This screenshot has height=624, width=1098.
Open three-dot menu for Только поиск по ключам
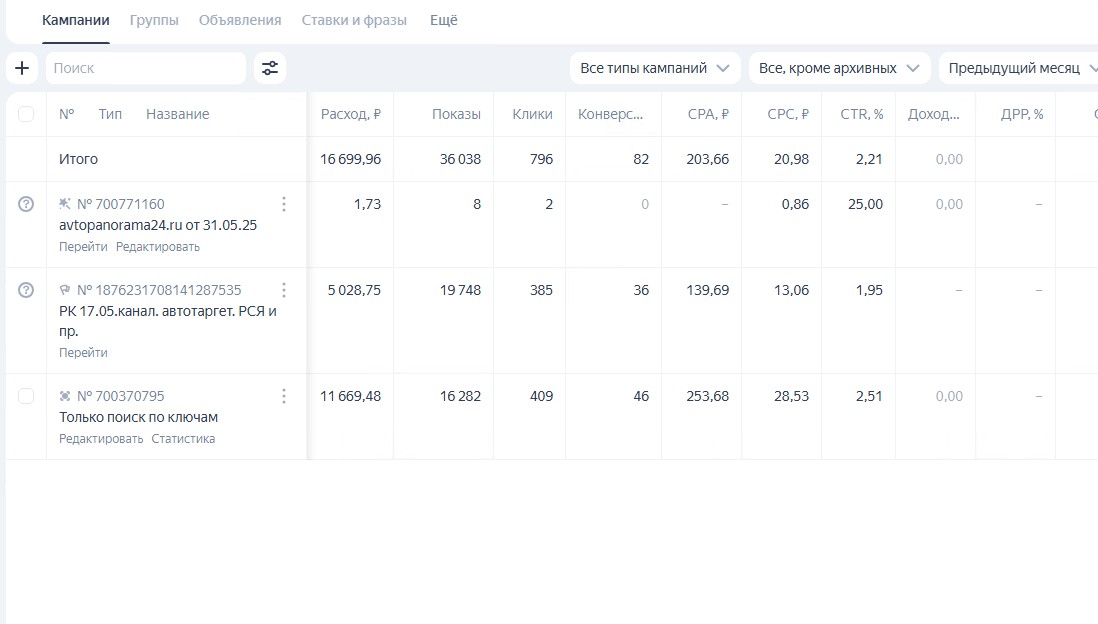tap(284, 396)
